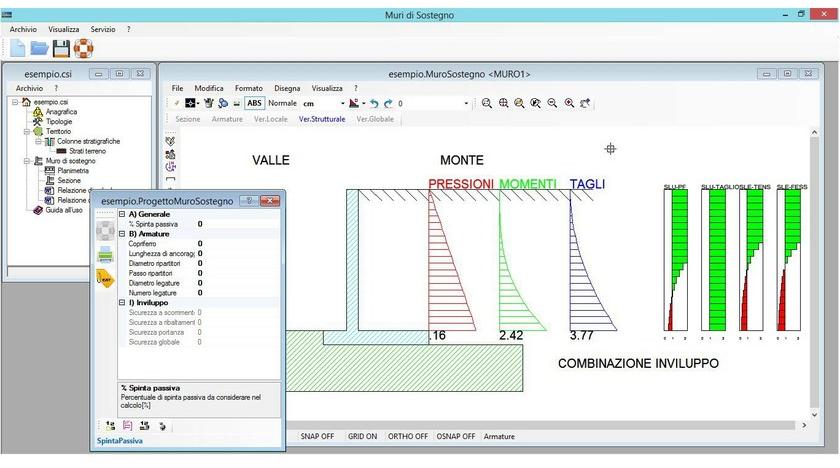
Task: Toggle SNAP OFF in the status bar
Action: click(x=319, y=437)
